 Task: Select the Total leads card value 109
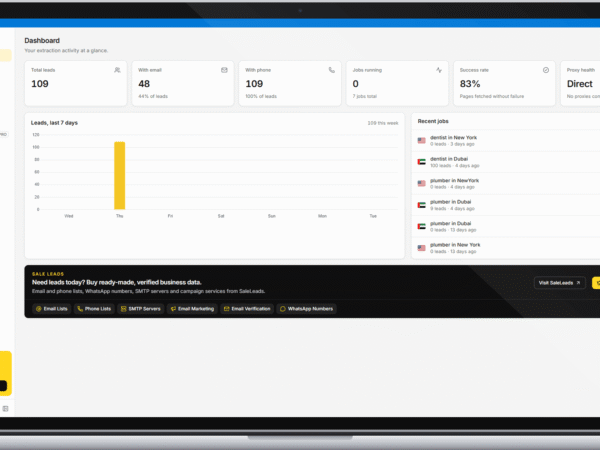click(40, 84)
